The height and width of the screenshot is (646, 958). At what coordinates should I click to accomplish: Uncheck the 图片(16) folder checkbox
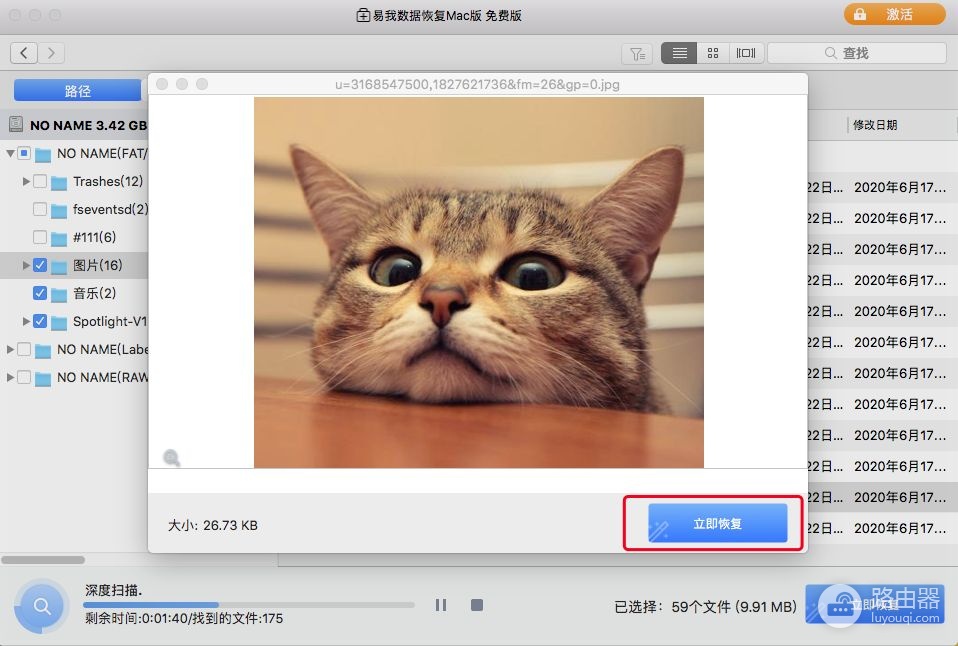point(40,265)
